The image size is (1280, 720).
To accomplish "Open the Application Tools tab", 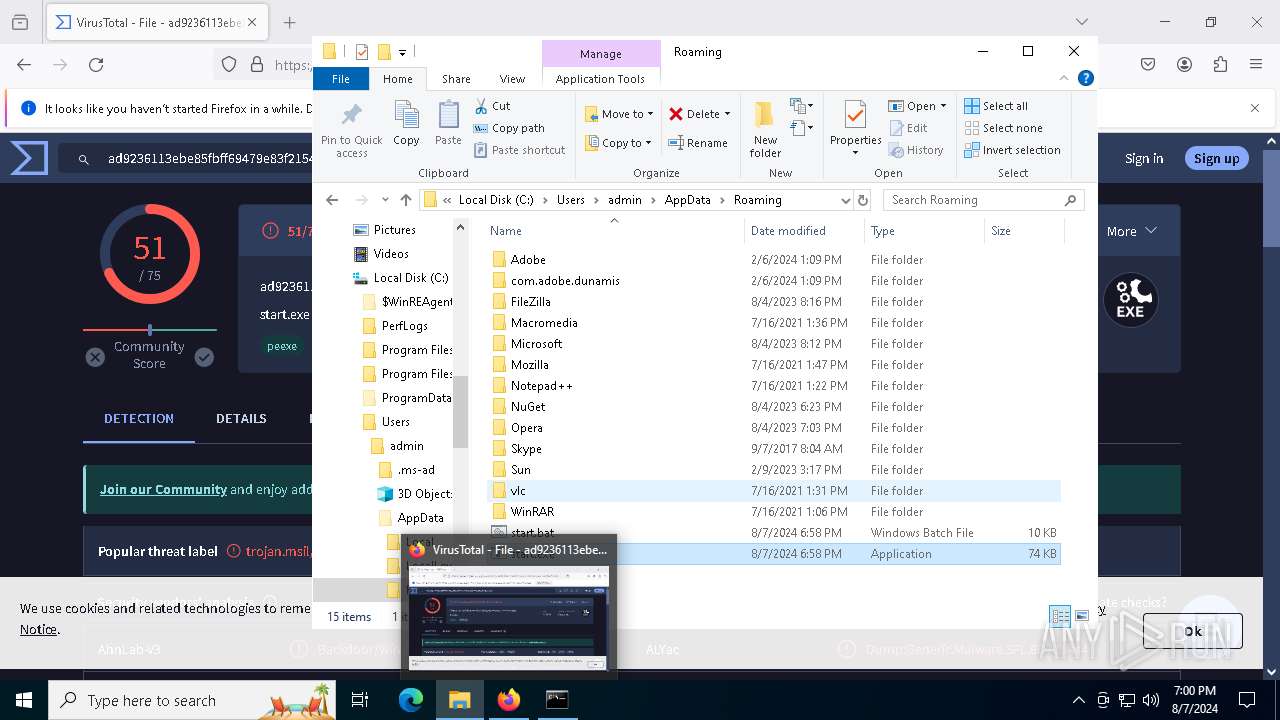I will tap(600, 79).
